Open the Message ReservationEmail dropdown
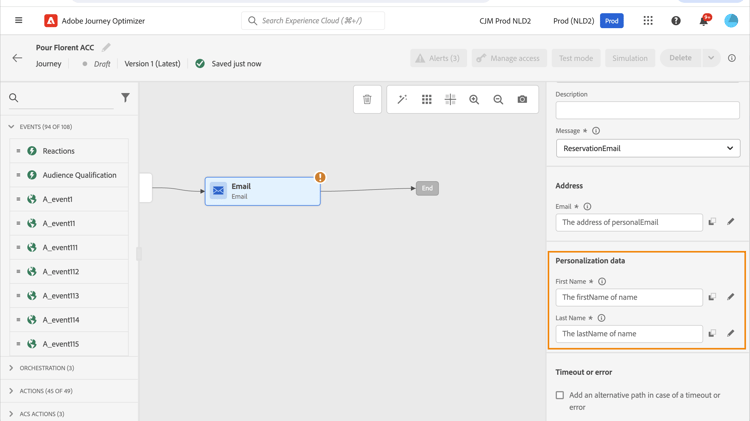The image size is (750, 421). tap(648, 148)
